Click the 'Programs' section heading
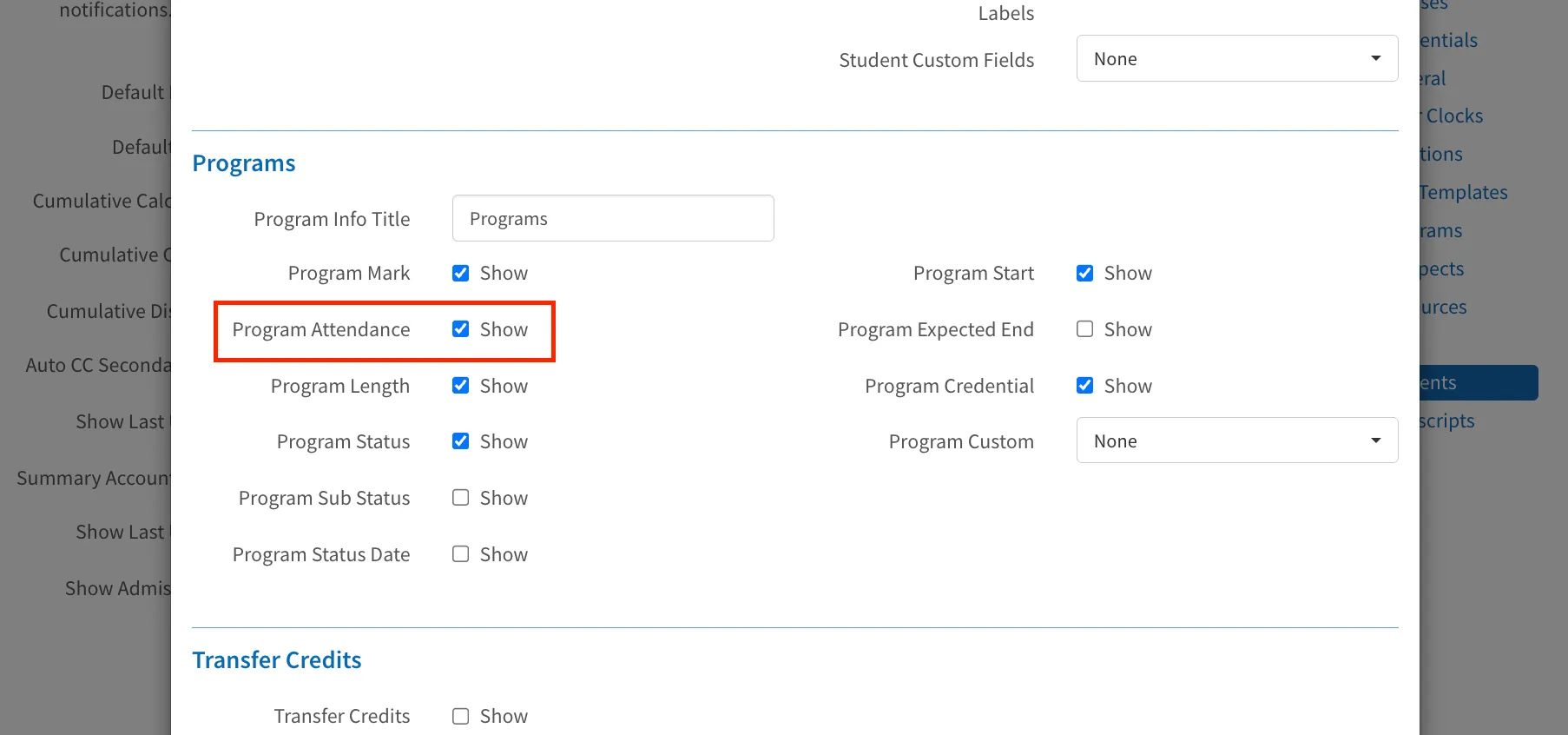 (x=244, y=163)
